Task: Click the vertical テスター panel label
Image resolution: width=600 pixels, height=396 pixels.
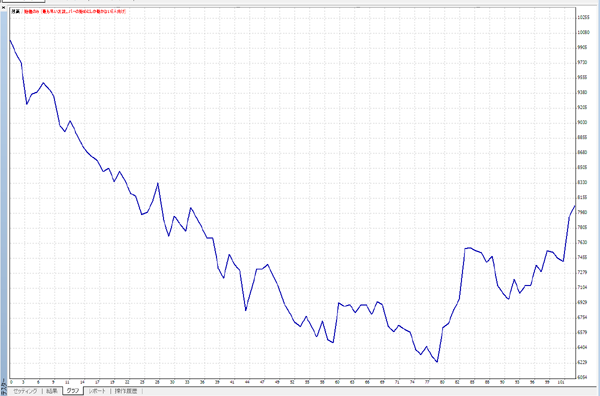Action: pos(4,386)
